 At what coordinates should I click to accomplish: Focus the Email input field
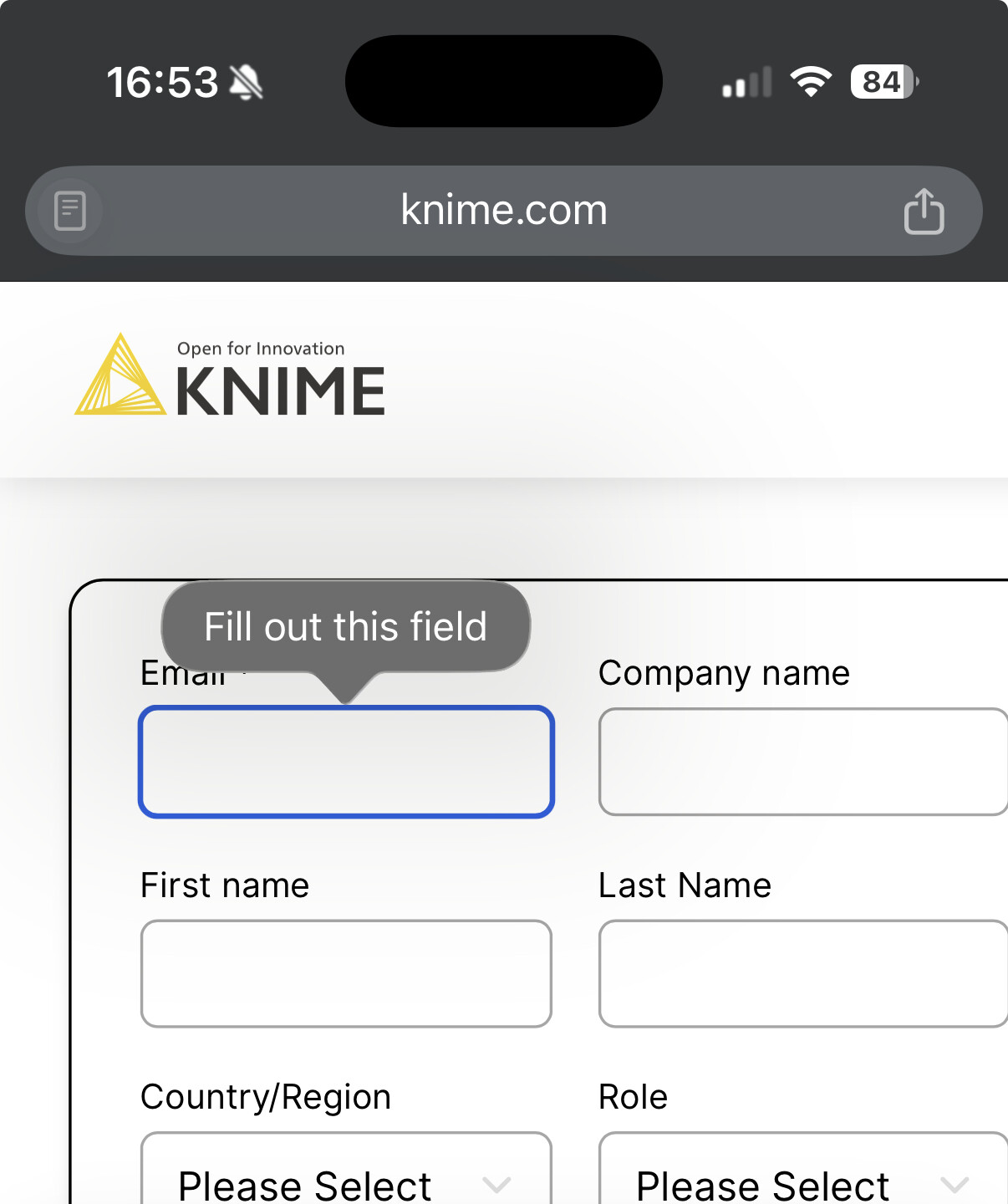[x=346, y=762]
